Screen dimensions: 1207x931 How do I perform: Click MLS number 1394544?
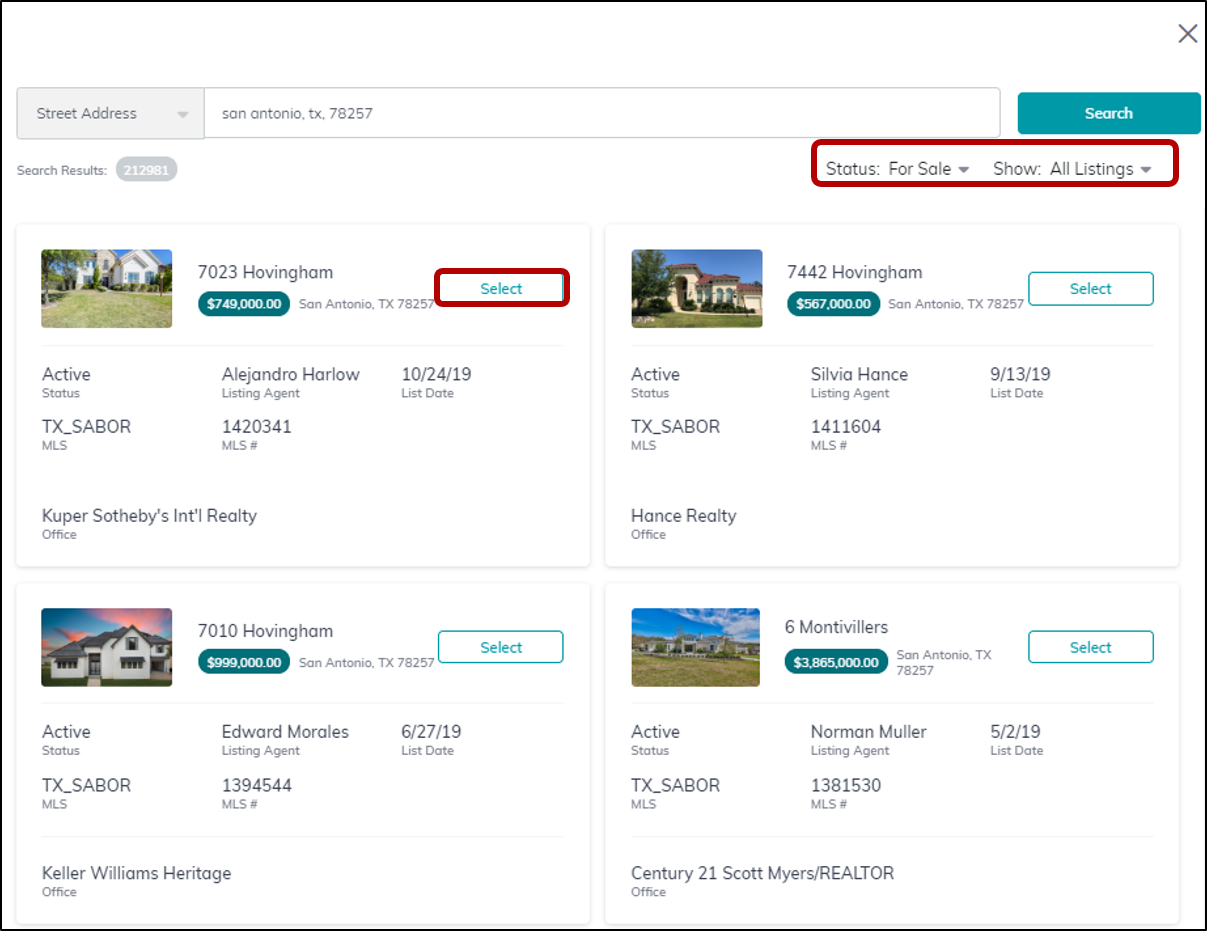click(x=257, y=785)
